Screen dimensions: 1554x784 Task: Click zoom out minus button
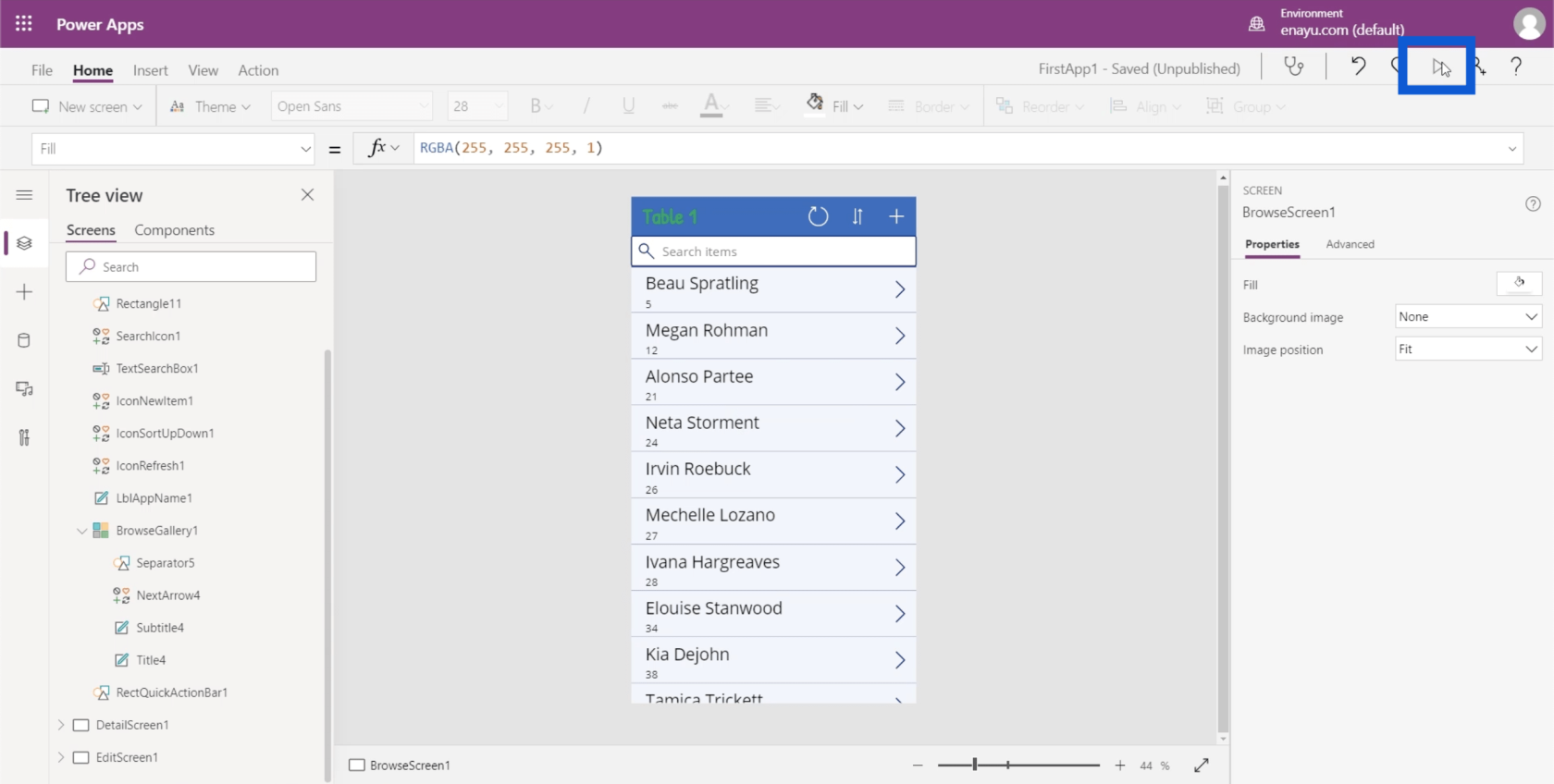(918, 765)
